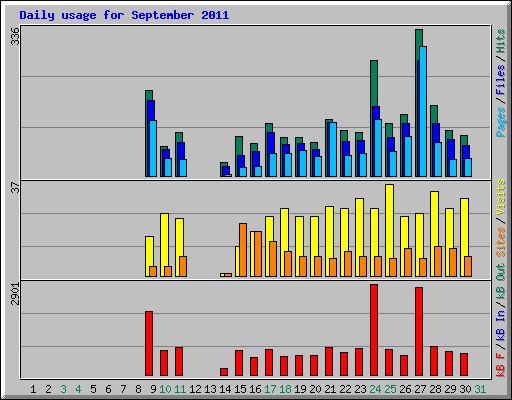Click day label 12 on the axis
The width and height of the screenshot is (512, 400).
coord(195,389)
